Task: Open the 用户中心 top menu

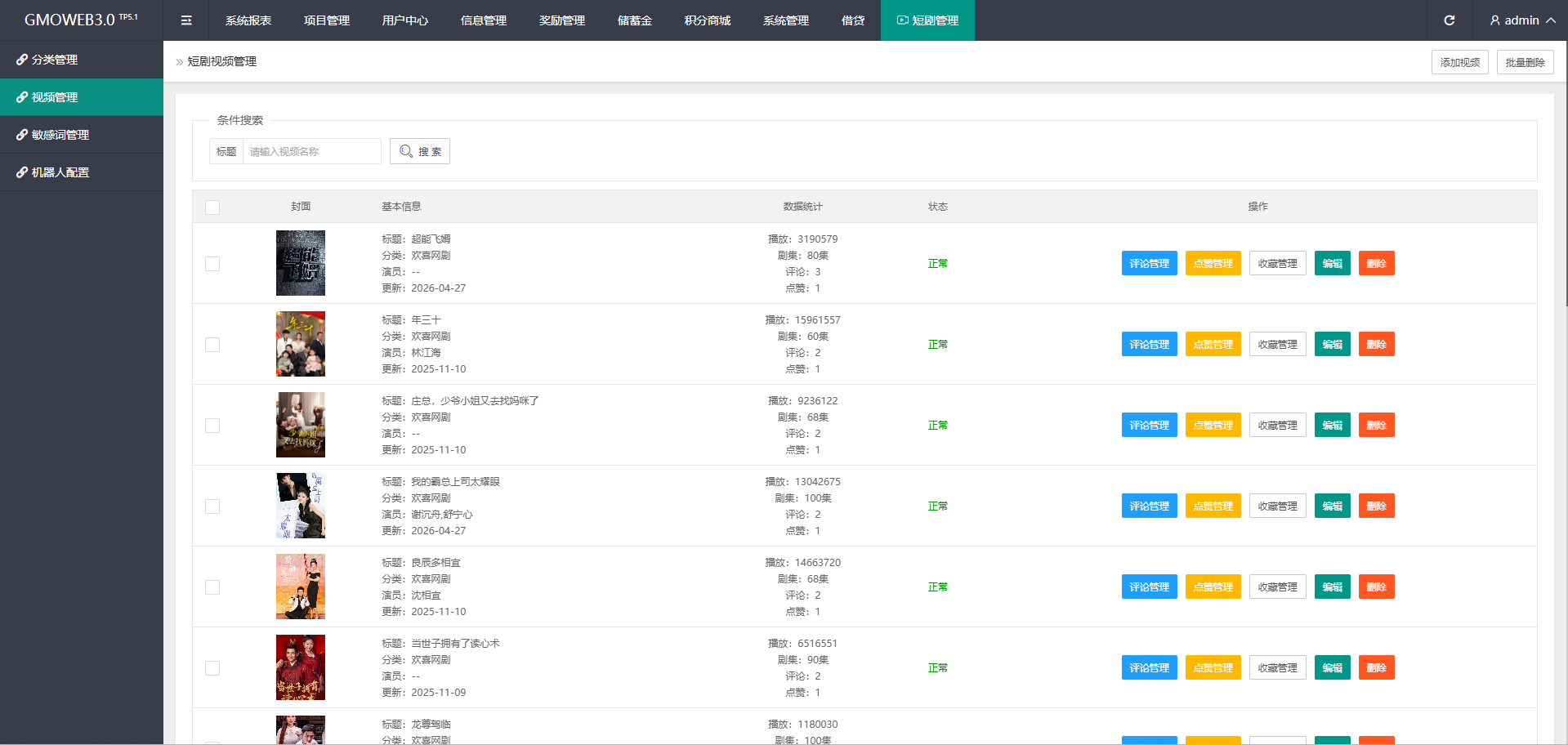Action: point(405,20)
